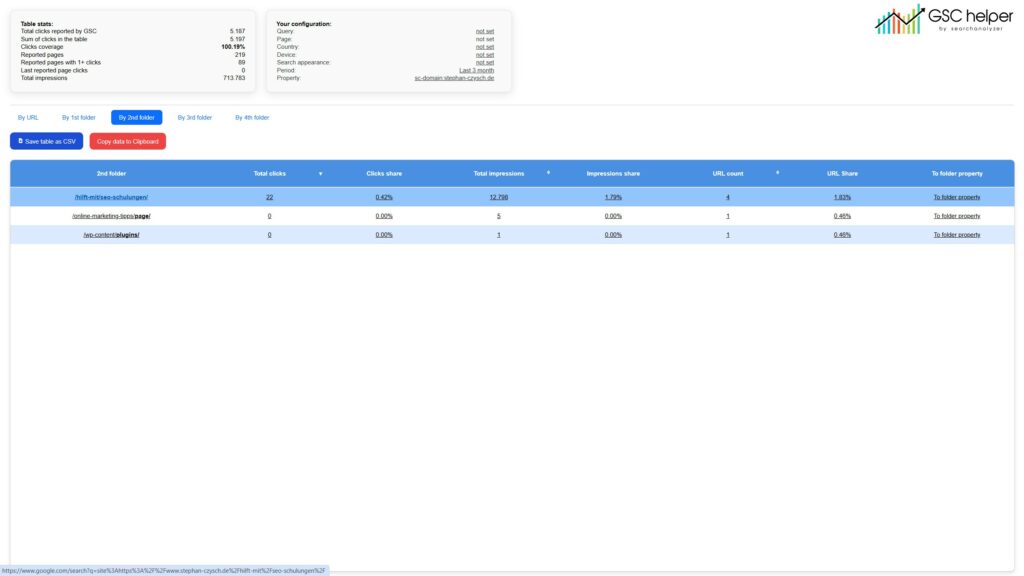
Task: Open To folder property for online-marketing-tipps row
Action: tap(957, 216)
